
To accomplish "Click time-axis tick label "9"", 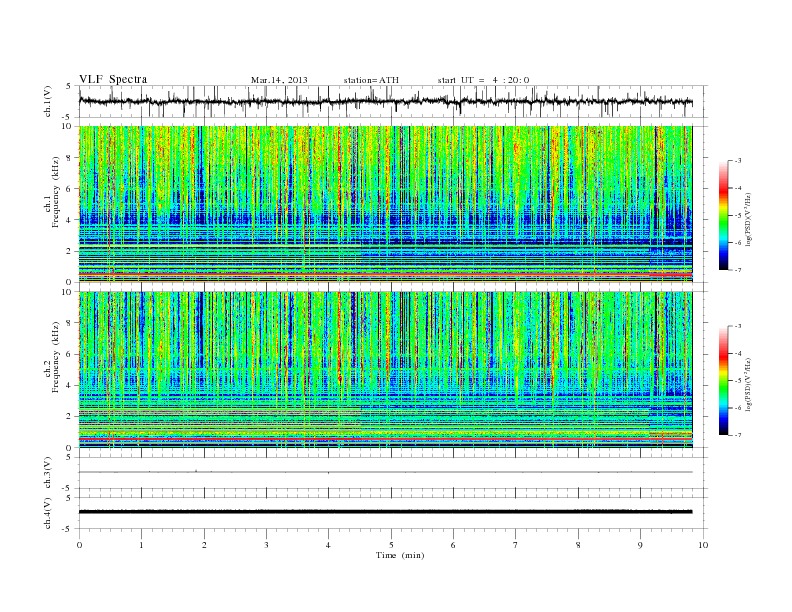I will (x=640, y=545).
